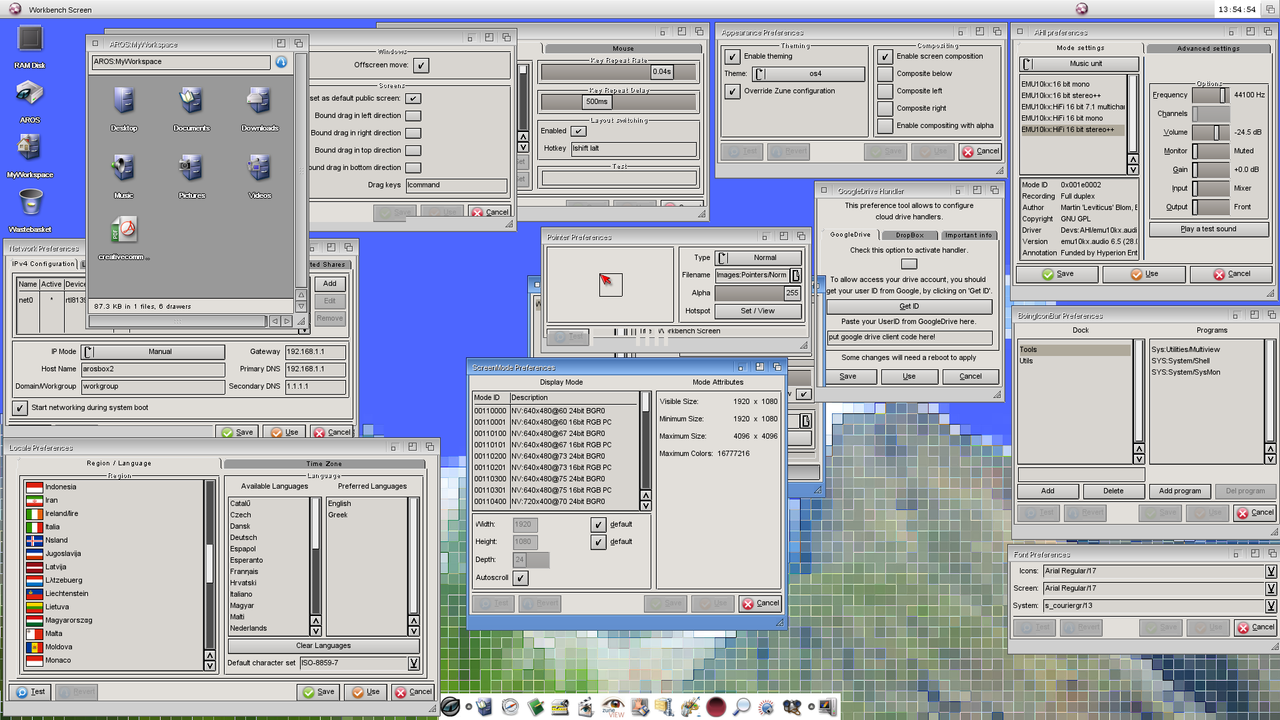Image resolution: width=1280 pixels, height=720 pixels.
Task: Toggle the Enable theming checkbox
Action: (732, 57)
